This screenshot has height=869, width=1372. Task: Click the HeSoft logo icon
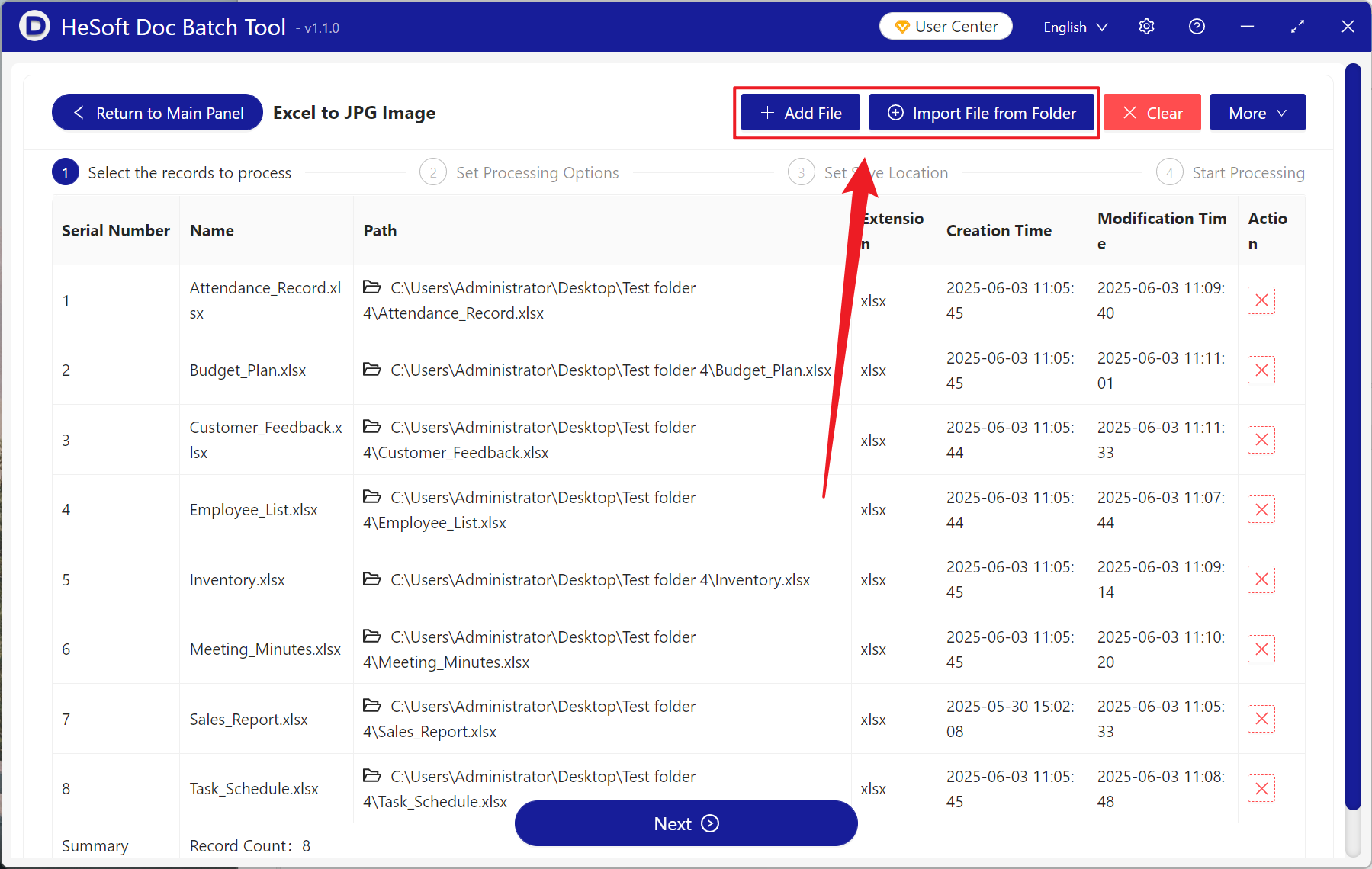[x=34, y=26]
